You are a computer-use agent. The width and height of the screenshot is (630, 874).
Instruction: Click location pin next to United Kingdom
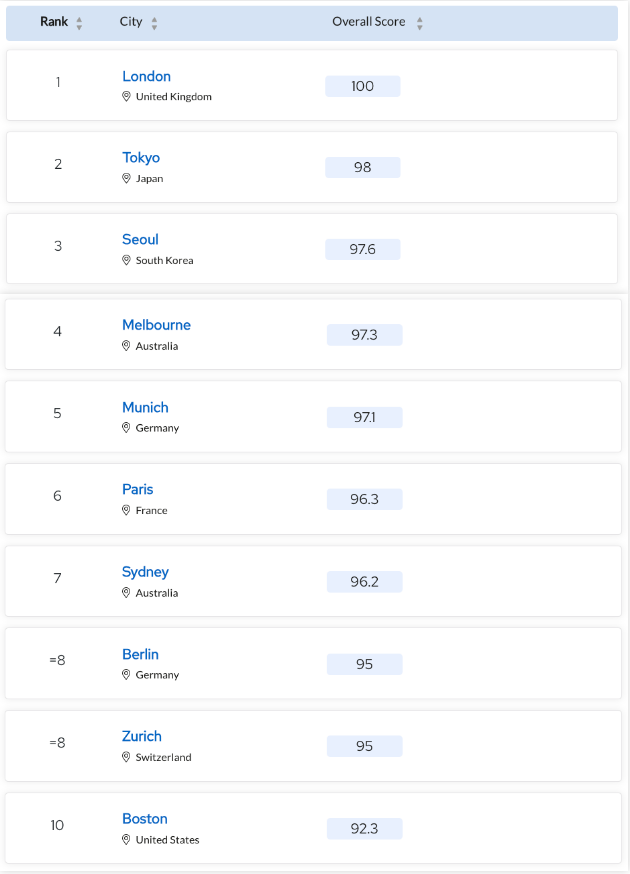pos(126,96)
